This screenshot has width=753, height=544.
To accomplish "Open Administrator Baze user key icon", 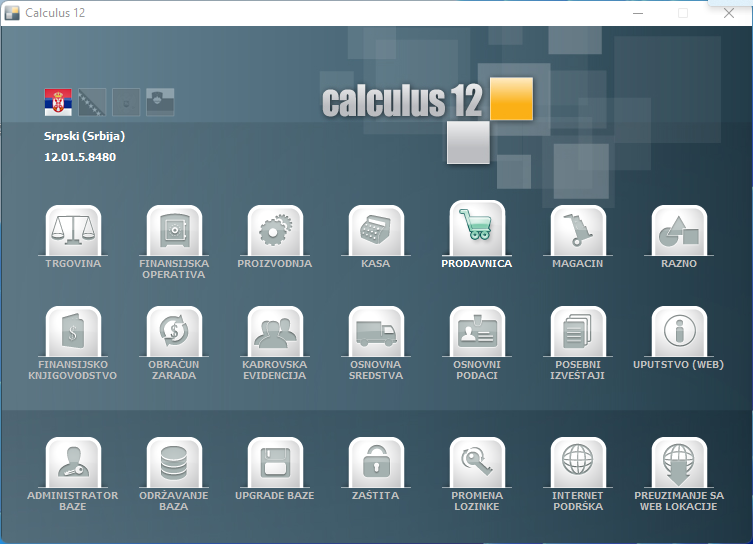I will click(73, 462).
